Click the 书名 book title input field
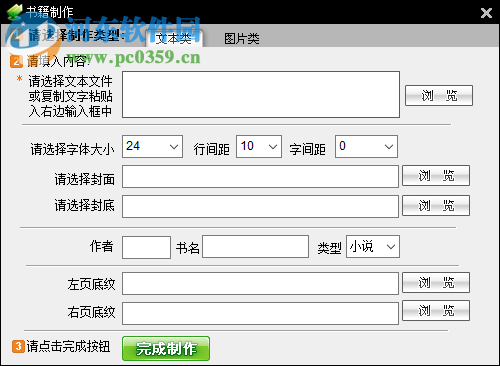The height and width of the screenshot is (366, 500). (x=255, y=247)
